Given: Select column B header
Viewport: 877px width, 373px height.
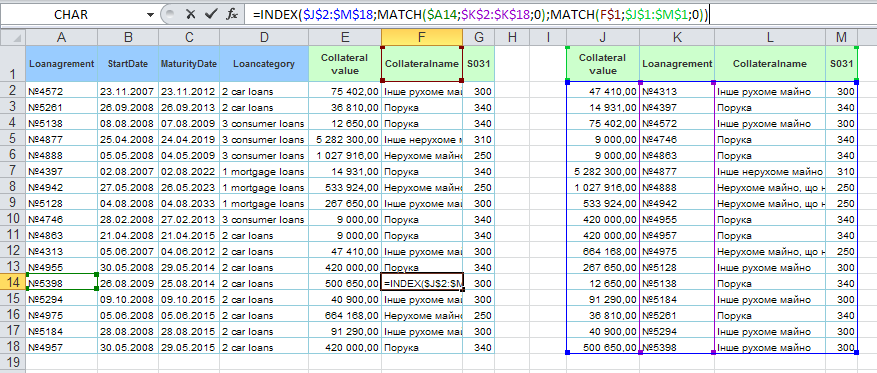Looking at the screenshot, I should tap(128, 37).
